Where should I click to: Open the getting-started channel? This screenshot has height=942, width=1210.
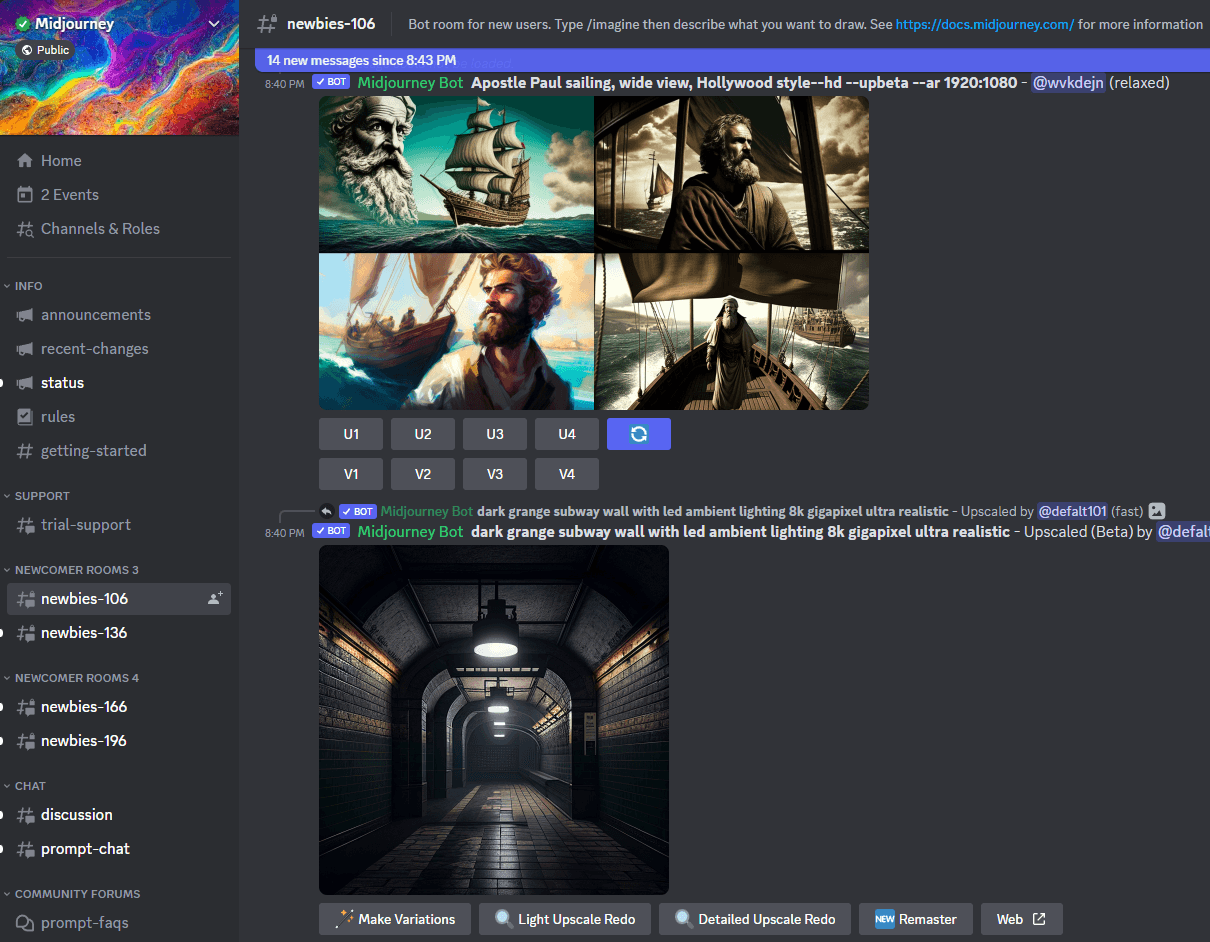pos(119,451)
